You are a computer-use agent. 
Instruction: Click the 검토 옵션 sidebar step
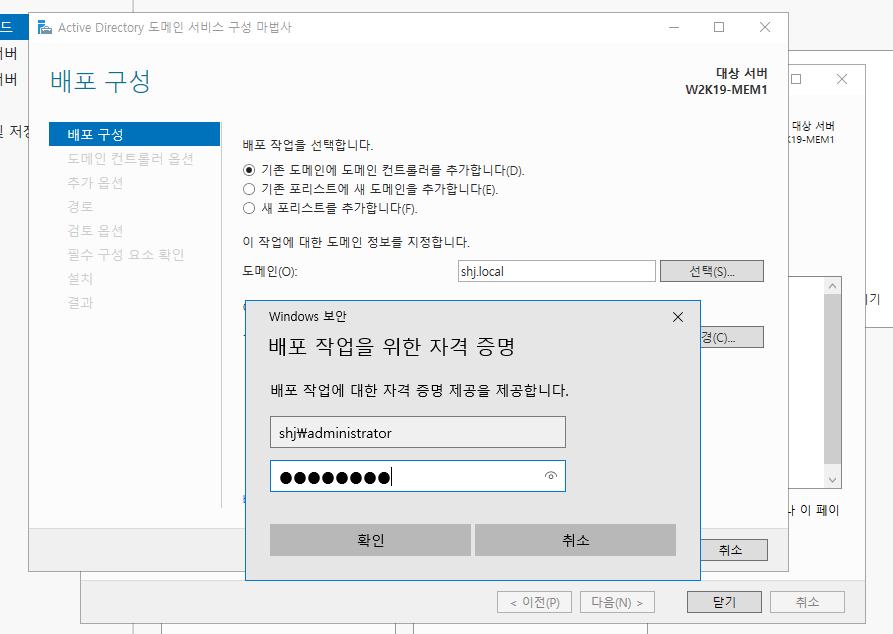pos(95,230)
